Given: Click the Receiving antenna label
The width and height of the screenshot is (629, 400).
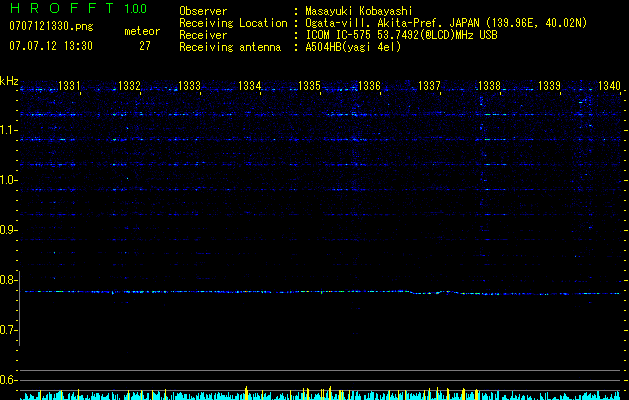Looking at the screenshot, I should pyautogui.click(x=230, y=47).
